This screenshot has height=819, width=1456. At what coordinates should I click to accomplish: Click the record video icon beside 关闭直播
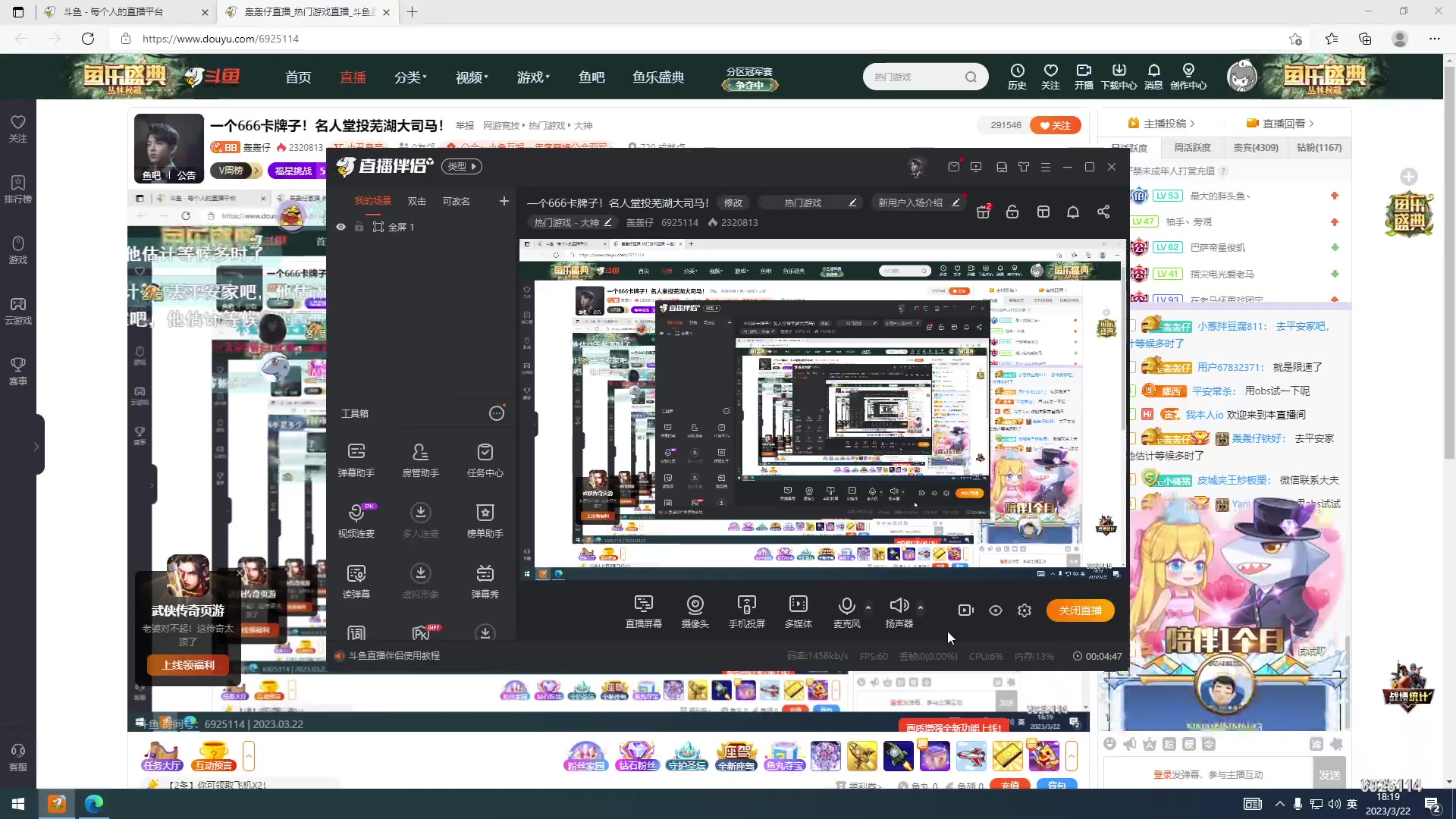point(965,610)
